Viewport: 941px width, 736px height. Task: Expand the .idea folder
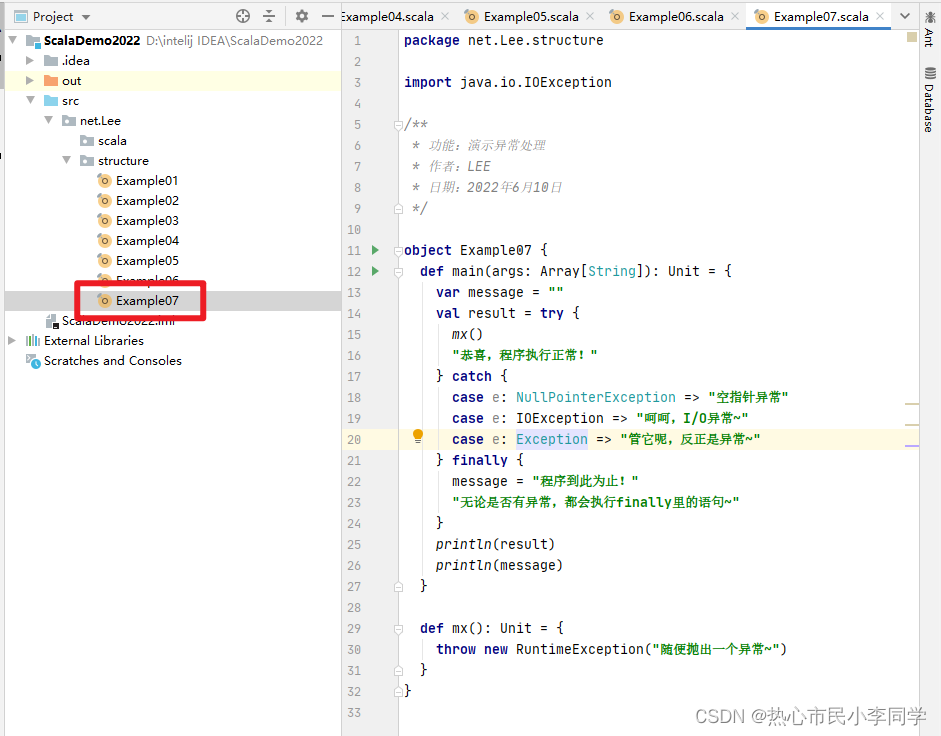pyautogui.click(x=29, y=60)
